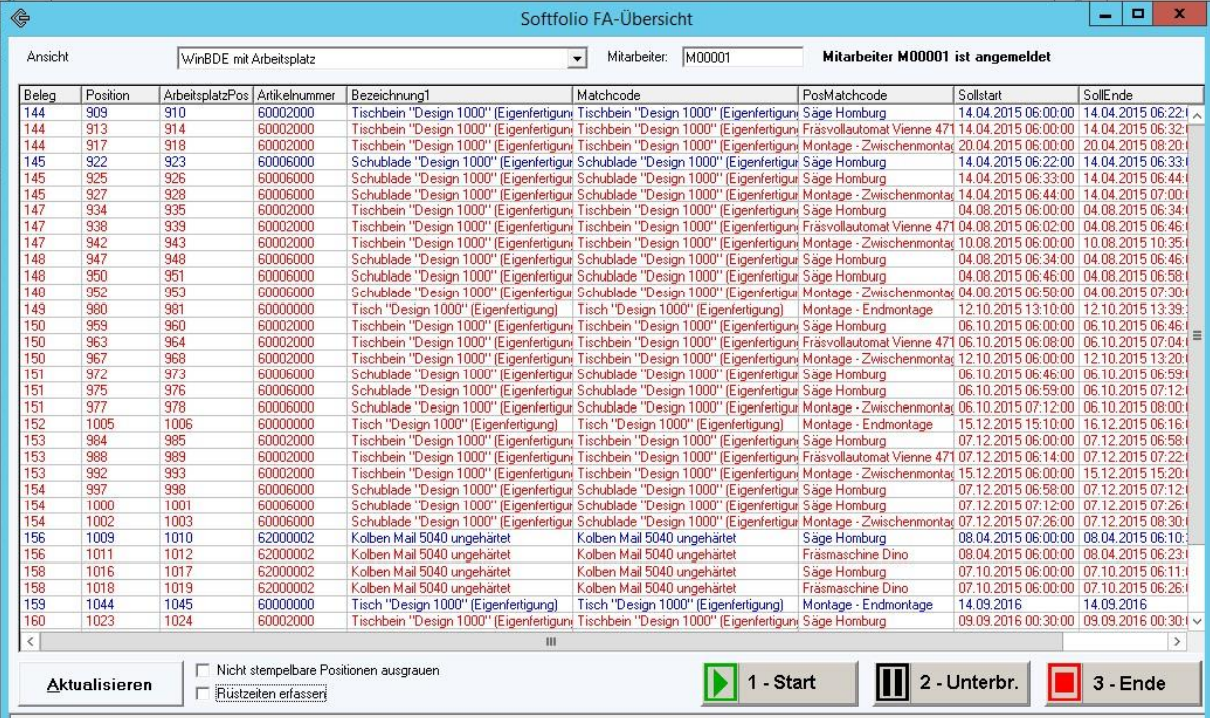Click the horizontal scrollbar left arrow
This screenshot has height=718, width=1210.
(x=30, y=641)
